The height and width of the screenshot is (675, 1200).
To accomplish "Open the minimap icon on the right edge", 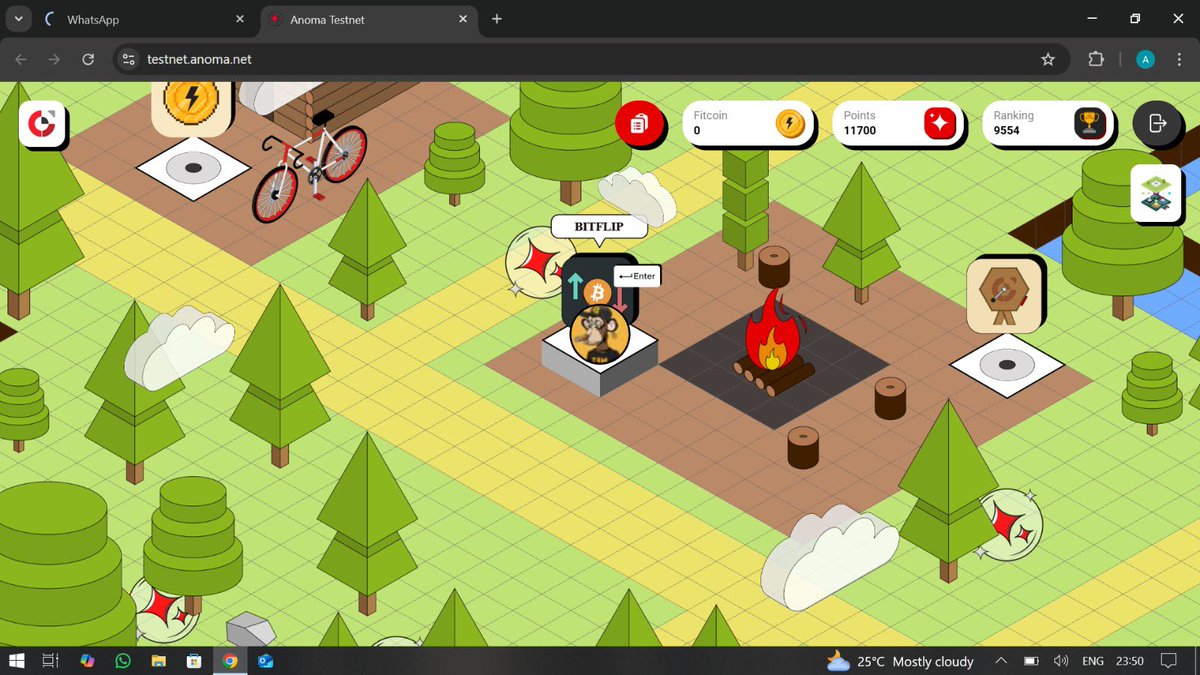I will (x=1156, y=193).
